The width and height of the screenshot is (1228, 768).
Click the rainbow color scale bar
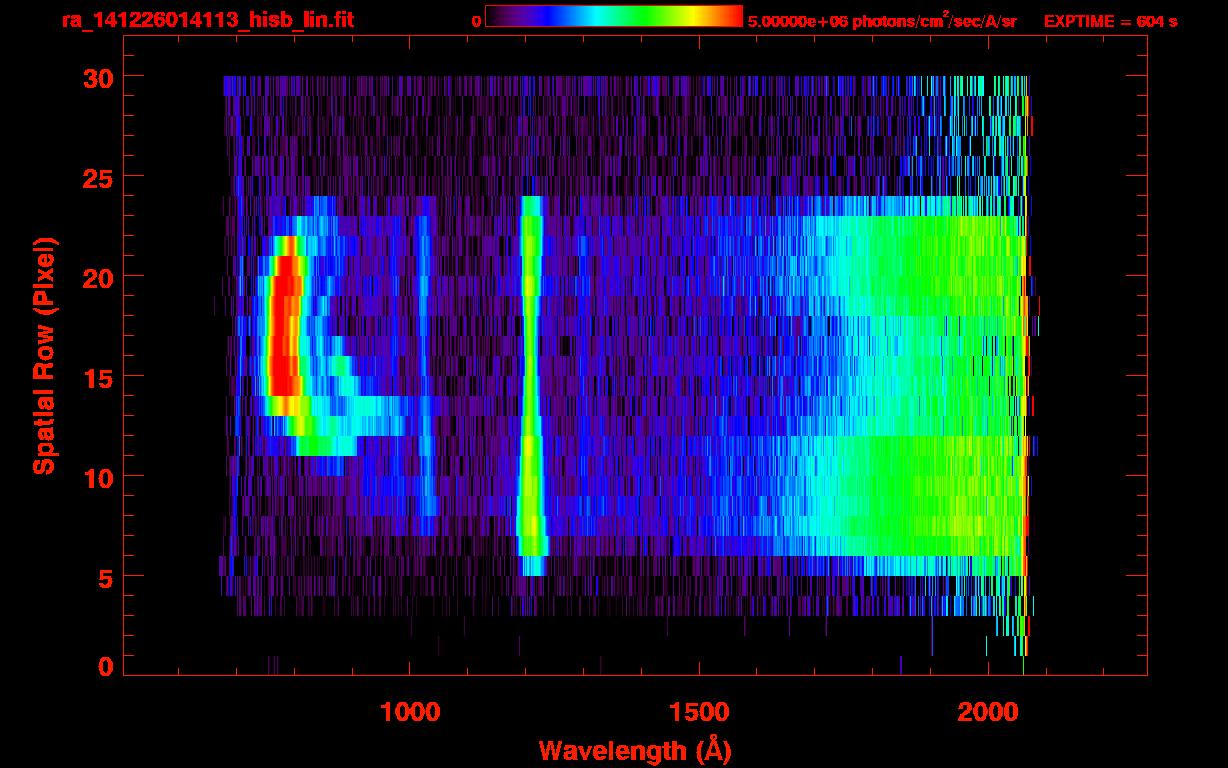pyautogui.click(x=614, y=16)
